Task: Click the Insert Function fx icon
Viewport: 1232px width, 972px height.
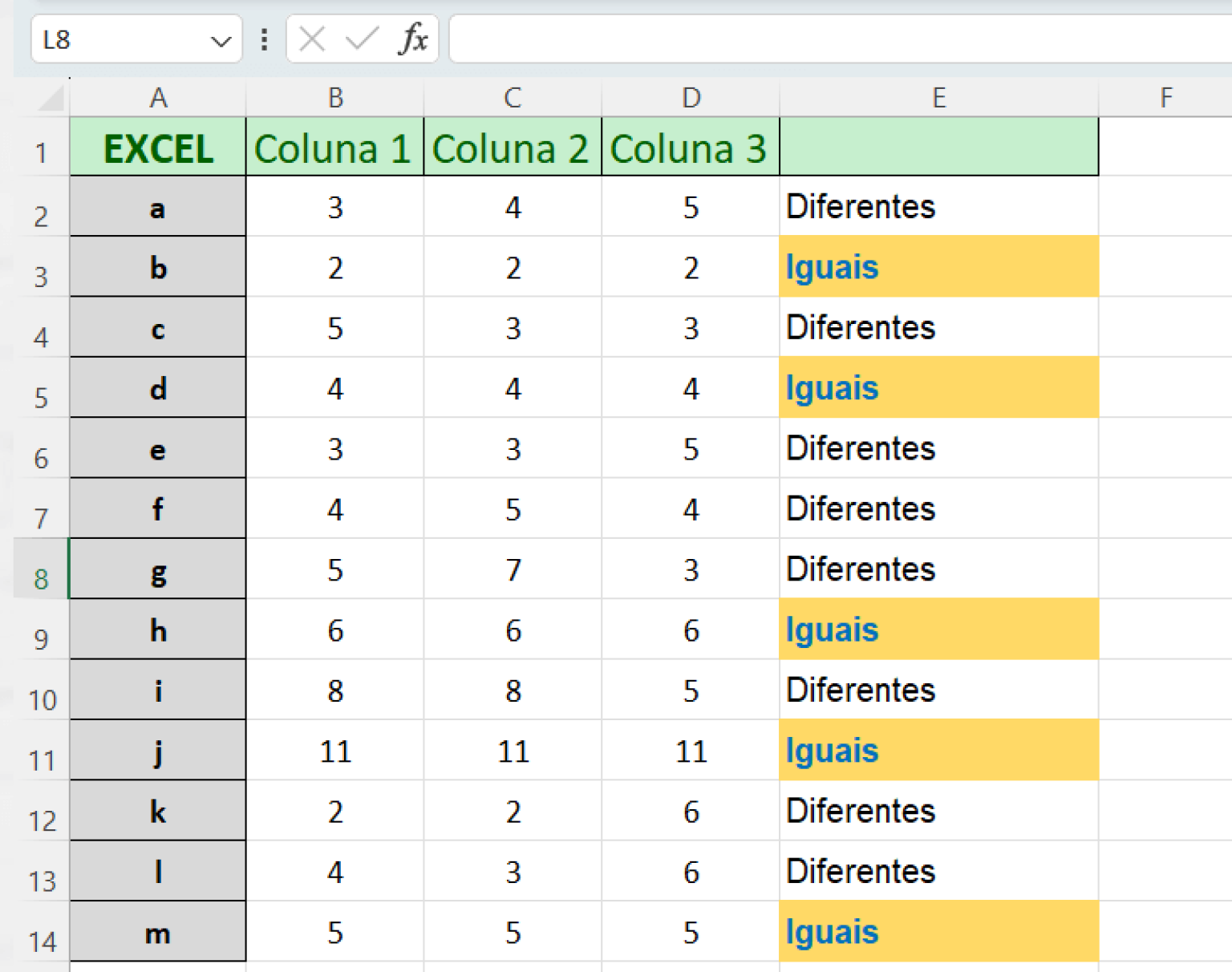Action: [x=414, y=38]
